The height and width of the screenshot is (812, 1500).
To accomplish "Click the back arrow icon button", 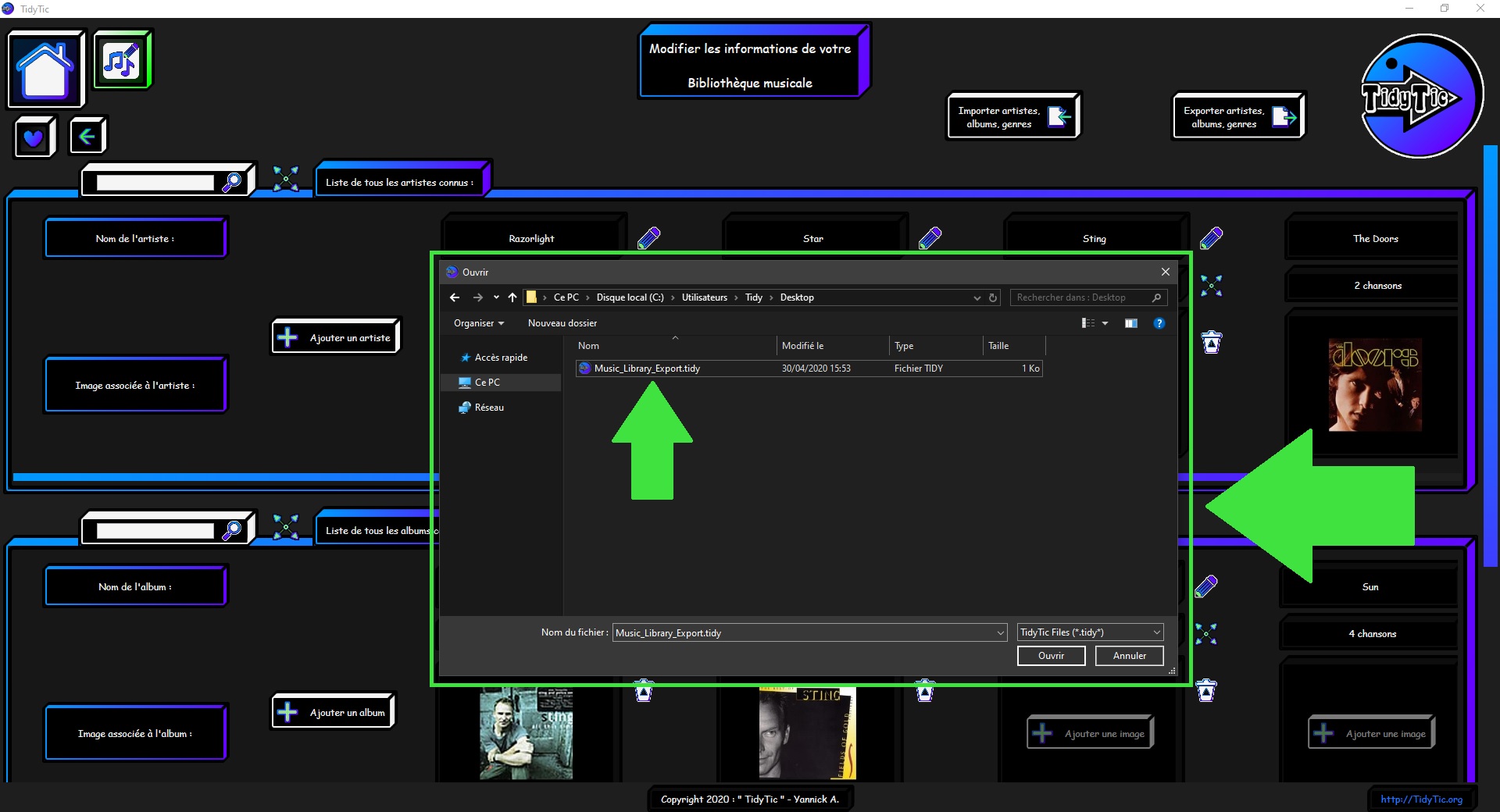I will pos(87,137).
